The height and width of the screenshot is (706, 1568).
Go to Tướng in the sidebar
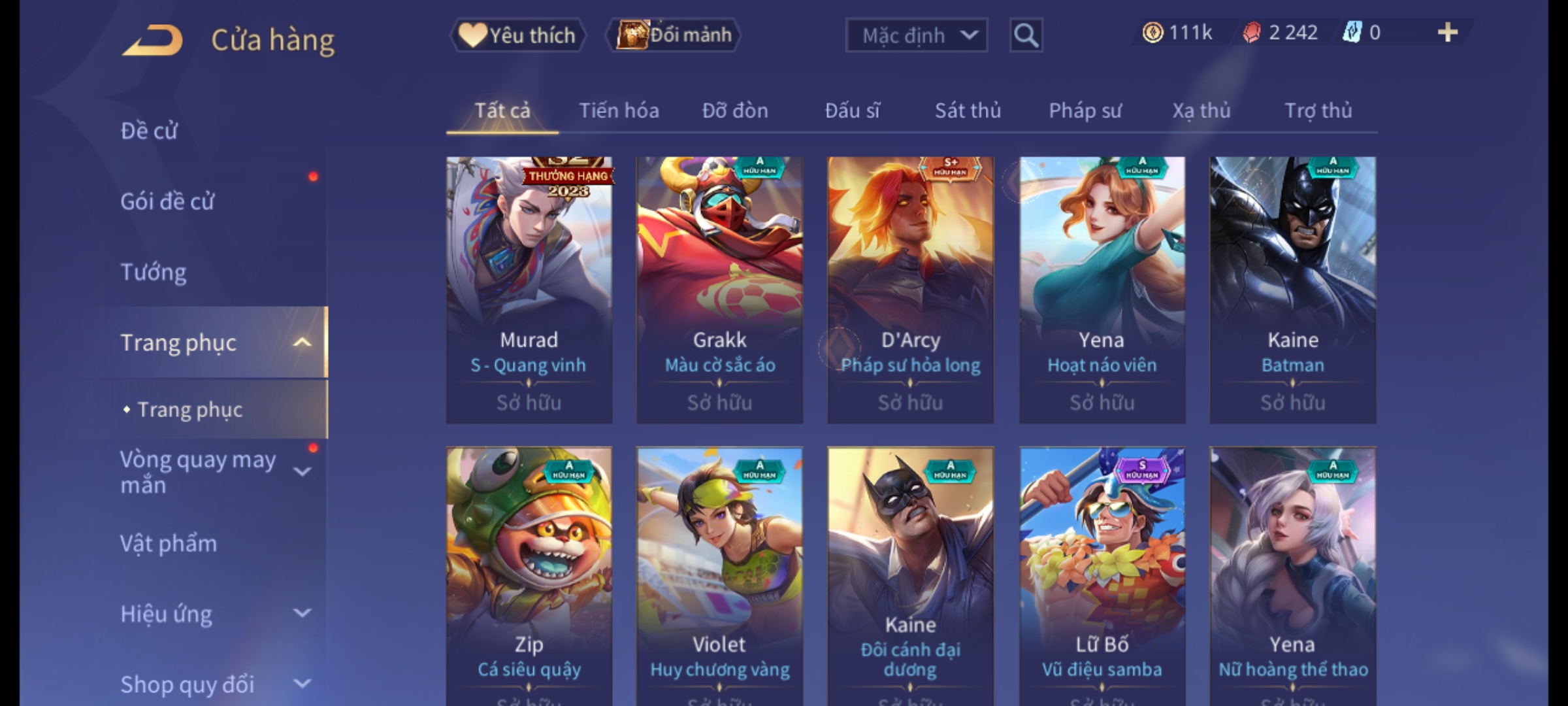click(154, 272)
